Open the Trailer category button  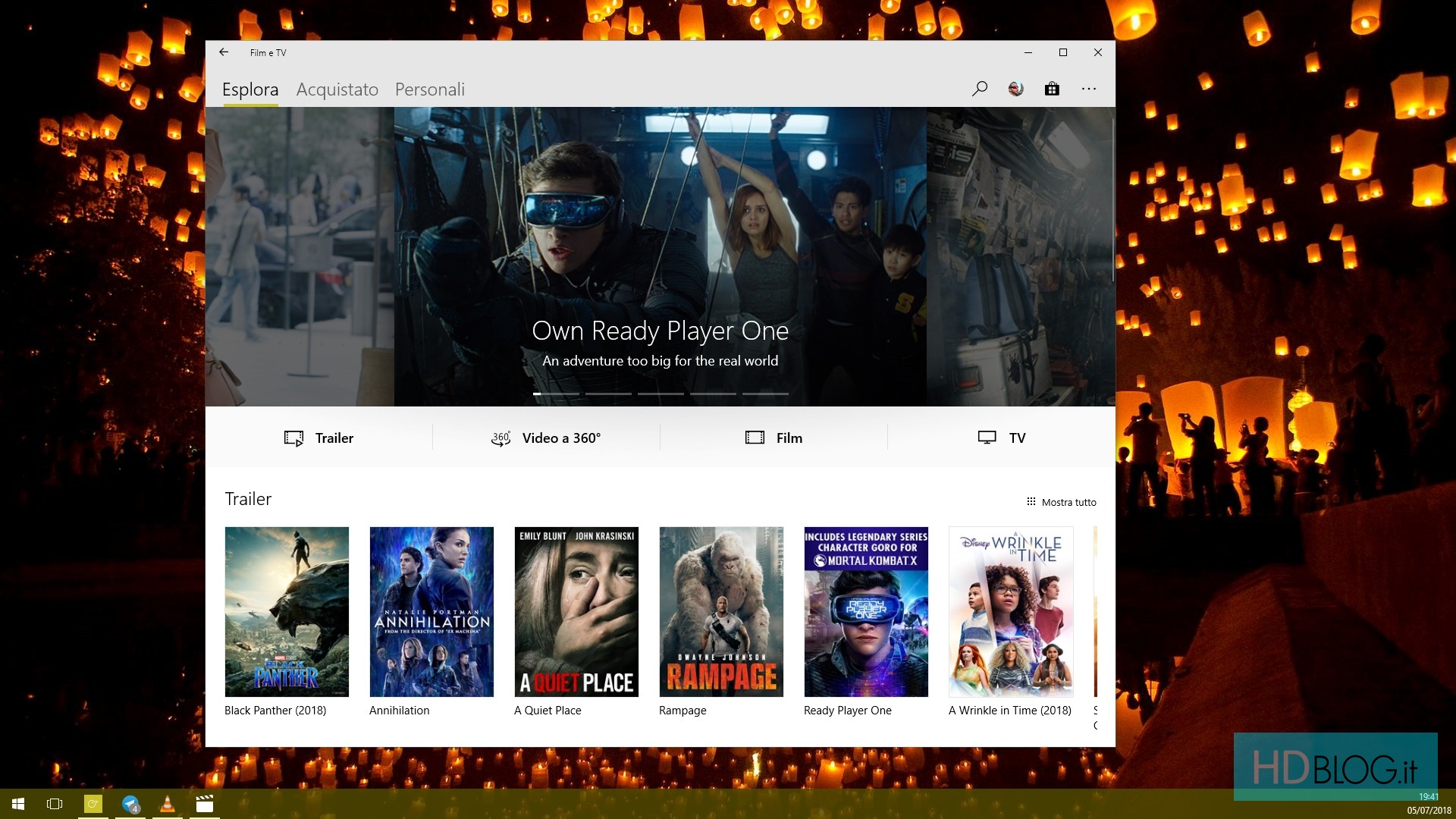tap(318, 438)
